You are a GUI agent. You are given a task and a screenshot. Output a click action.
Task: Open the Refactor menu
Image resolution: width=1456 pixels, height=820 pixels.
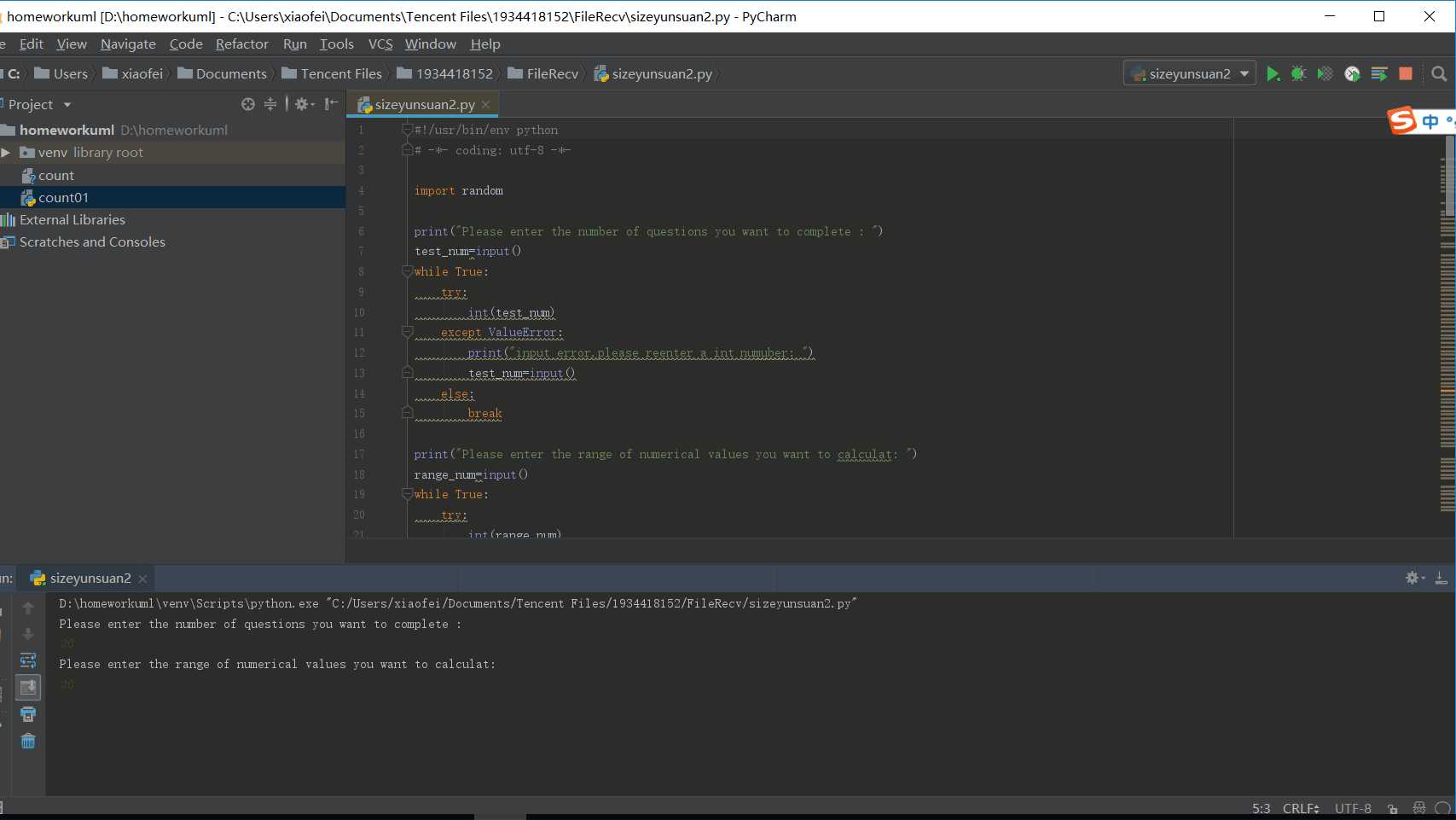pyautogui.click(x=242, y=44)
